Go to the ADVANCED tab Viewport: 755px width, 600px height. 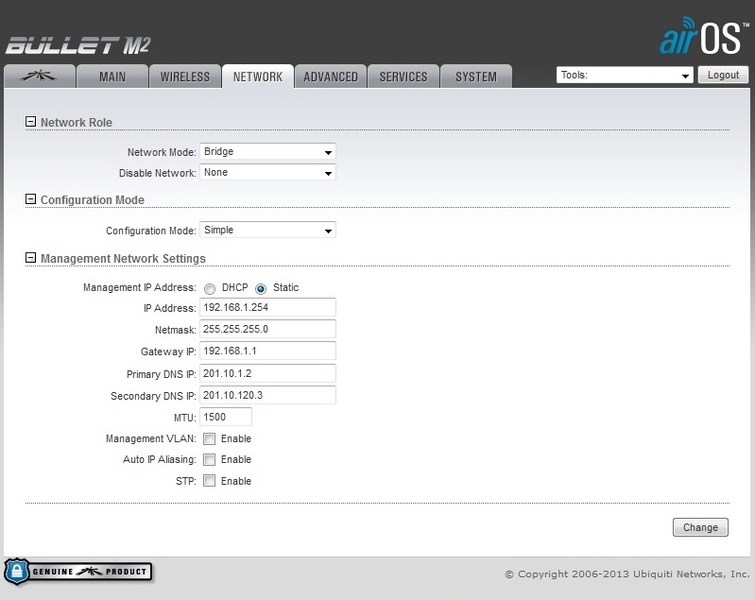pyautogui.click(x=331, y=76)
